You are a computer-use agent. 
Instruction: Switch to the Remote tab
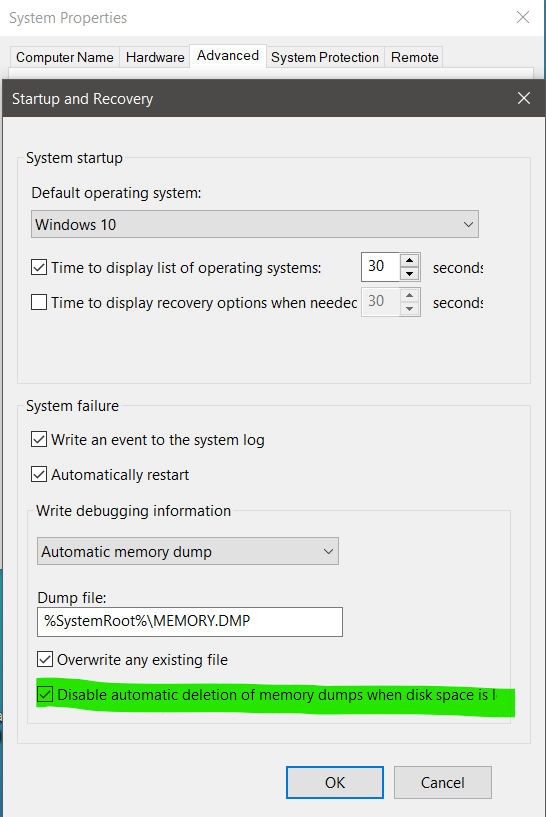[415, 57]
